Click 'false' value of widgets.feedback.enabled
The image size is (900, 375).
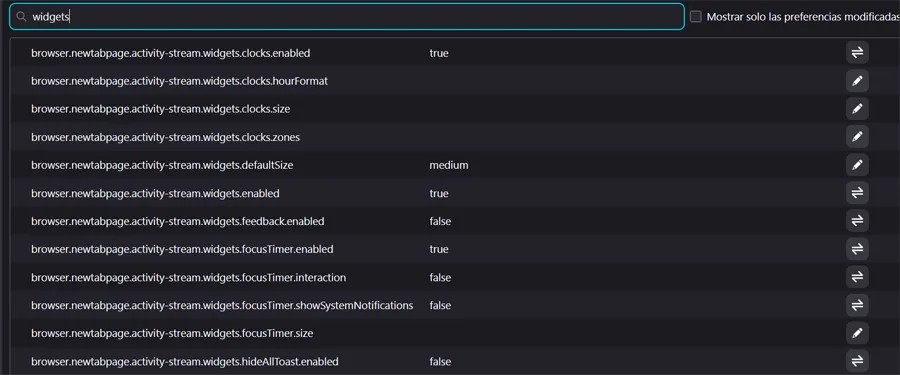[x=440, y=221]
